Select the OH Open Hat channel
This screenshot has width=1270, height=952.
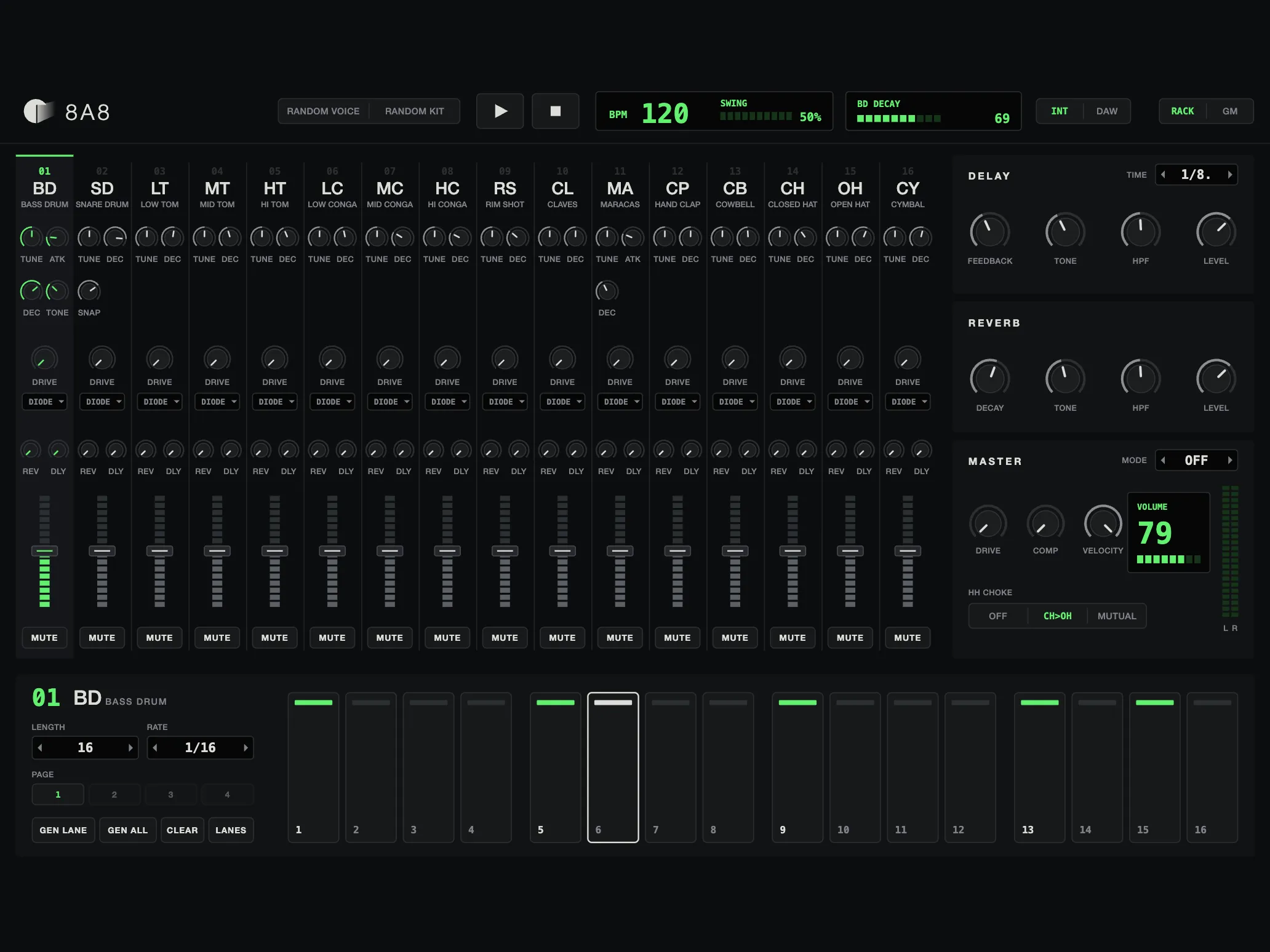tap(850, 188)
